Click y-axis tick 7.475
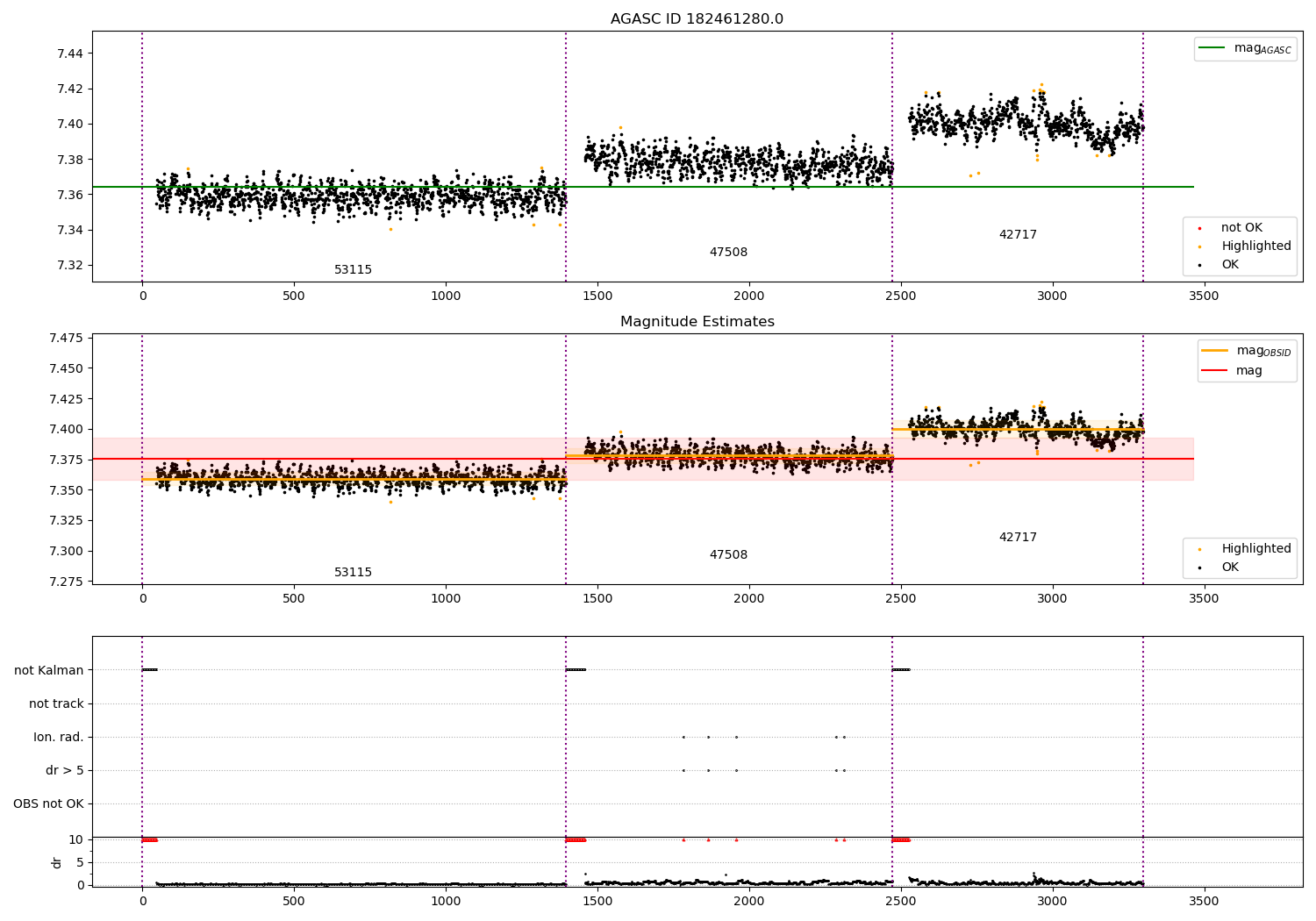The width and height of the screenshot is (1316, 921). [x=67, y=339]
